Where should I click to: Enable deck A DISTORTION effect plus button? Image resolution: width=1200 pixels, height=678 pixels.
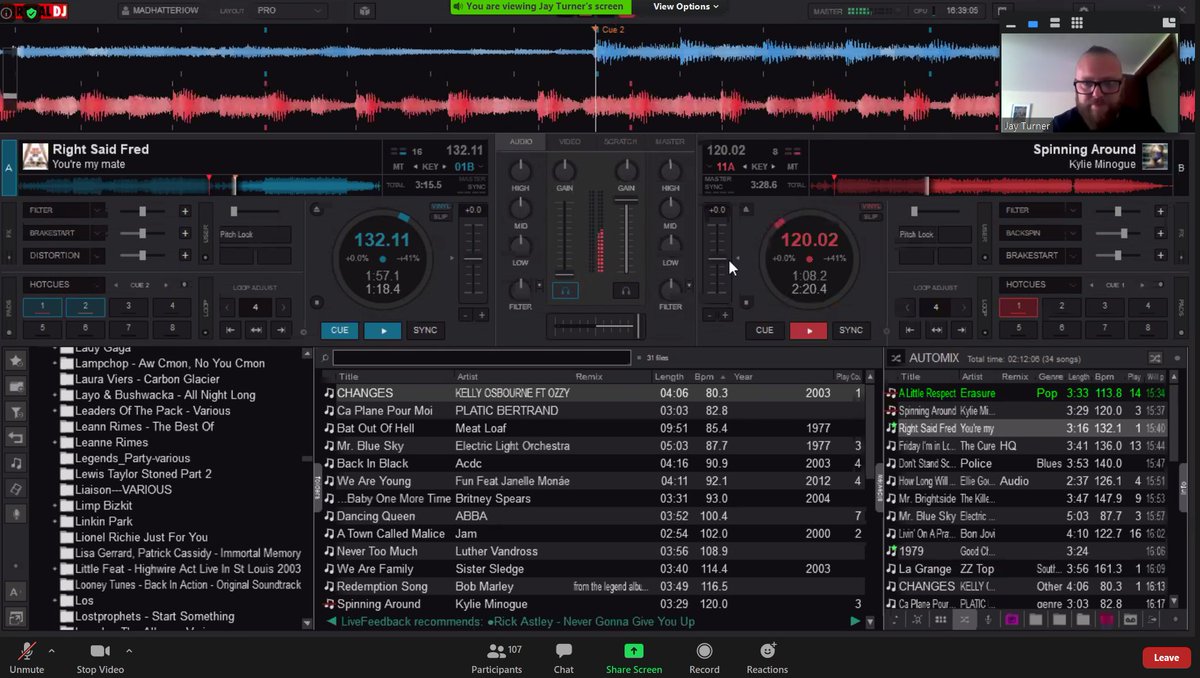coord(185,255)
